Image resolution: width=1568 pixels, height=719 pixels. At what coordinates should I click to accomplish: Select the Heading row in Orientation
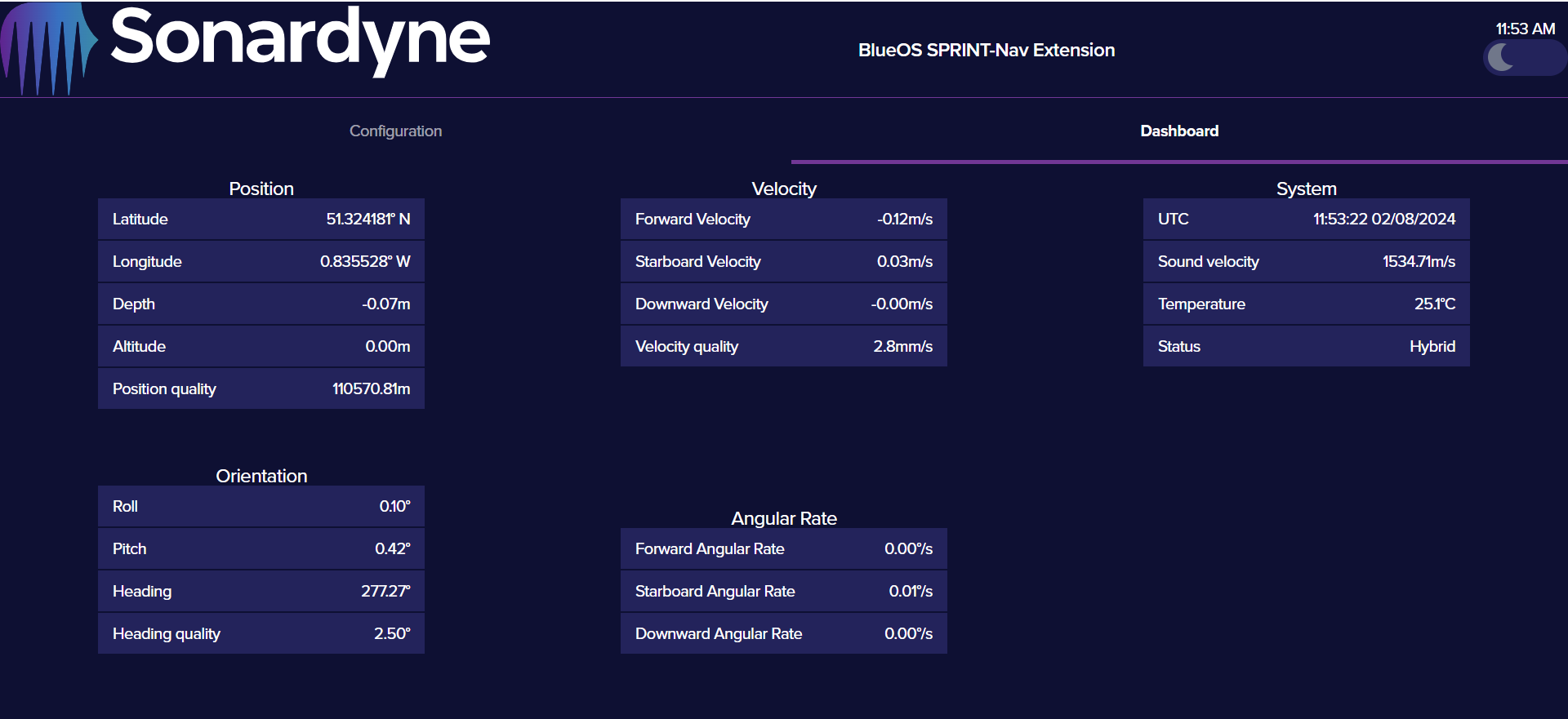point(261,592)
